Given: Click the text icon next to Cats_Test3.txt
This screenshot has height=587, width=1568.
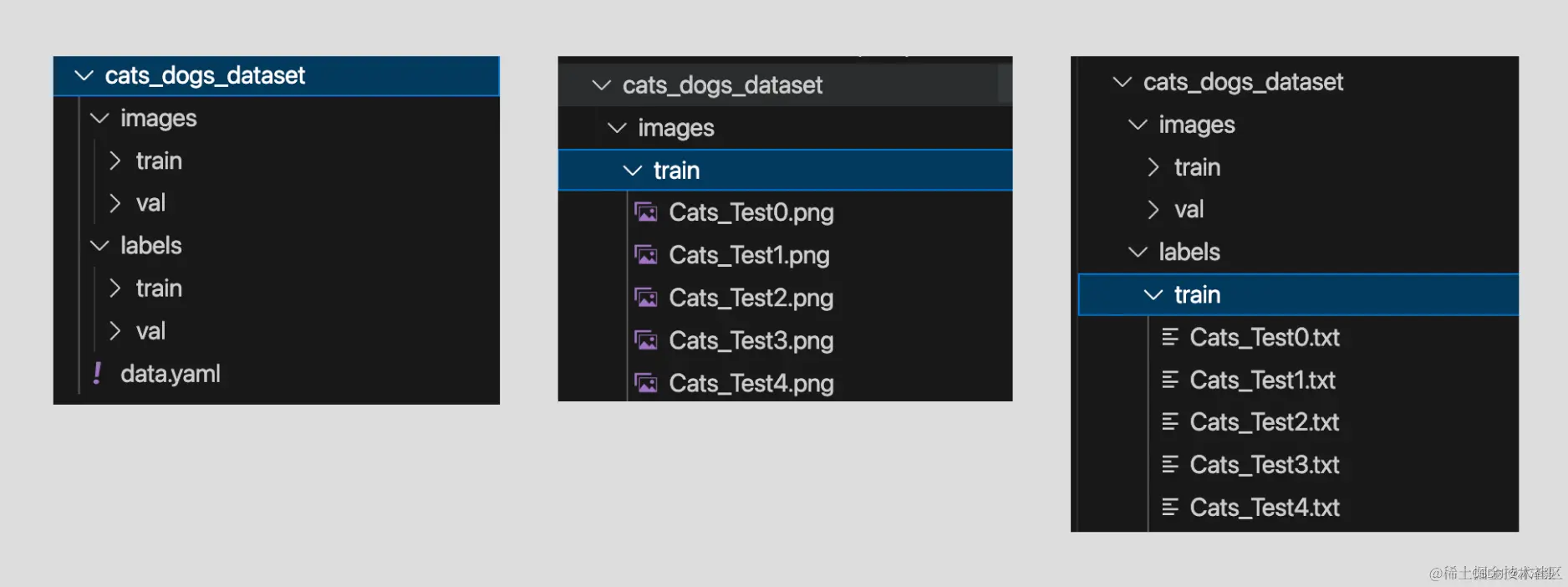Looking at the screenshot, I should pos(1170,464).
